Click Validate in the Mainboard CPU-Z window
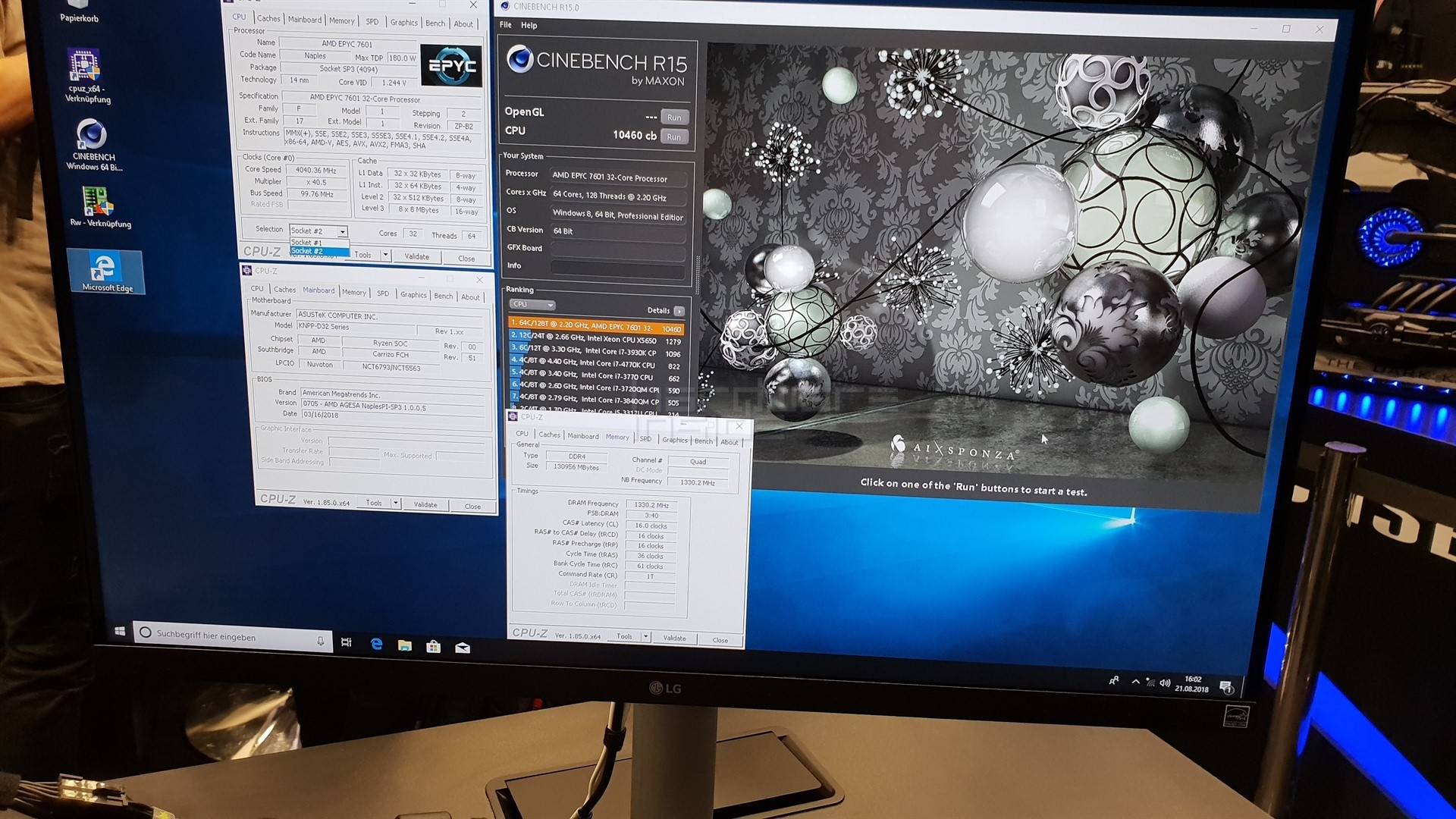The width and height of the screenshot is (1456, 819). (425, 504)
